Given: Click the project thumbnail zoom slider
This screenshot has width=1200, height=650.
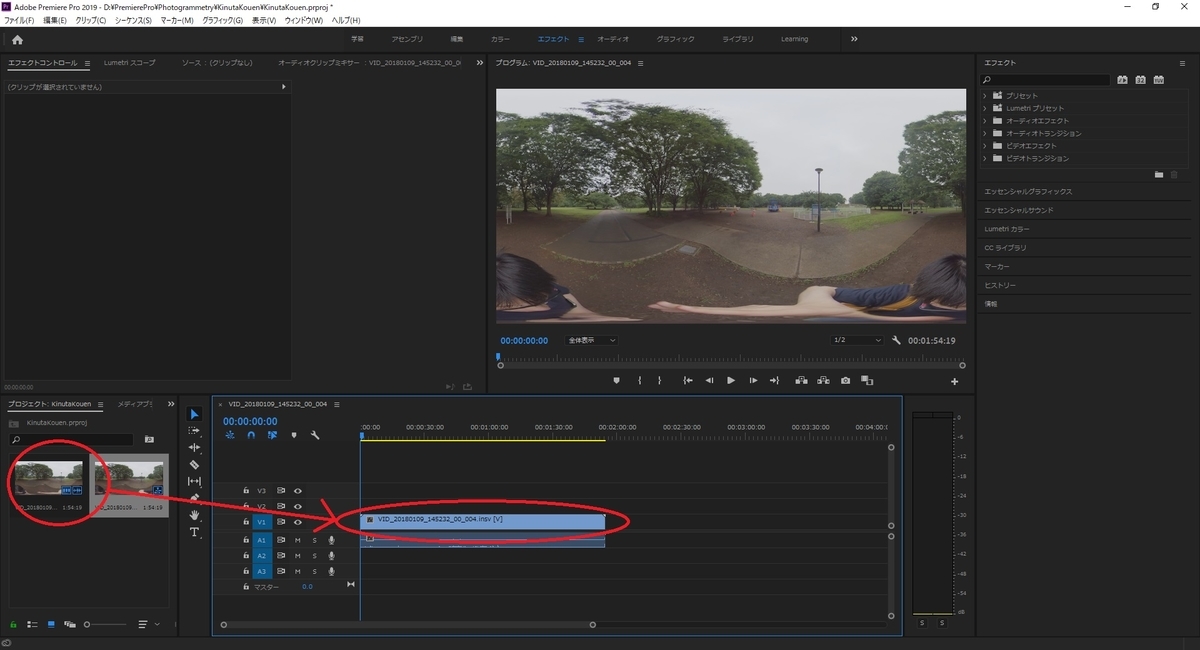Looking at the screenshot, I should click(x=87, y=624).
